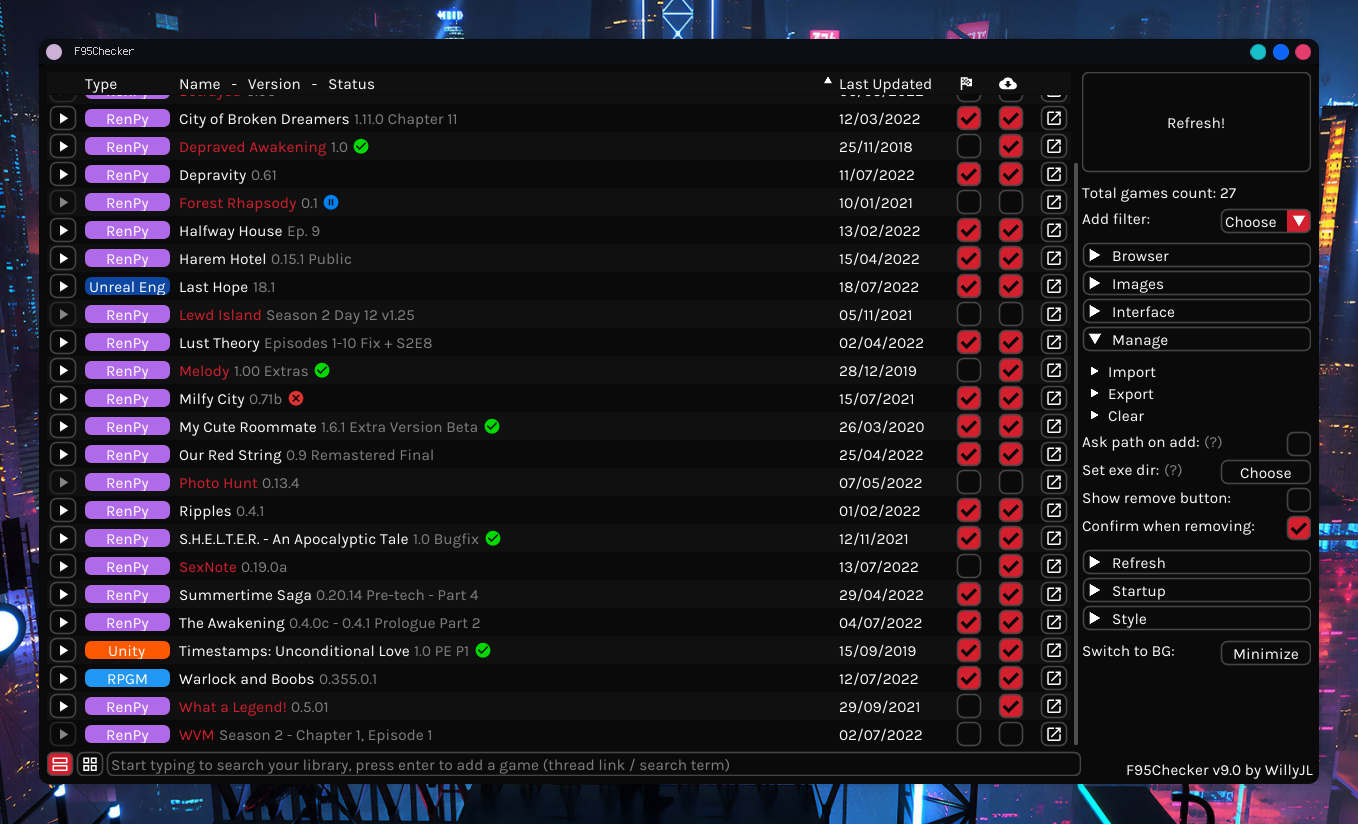Open City of Broken Dreamers thread link icon

point(1053,119)
